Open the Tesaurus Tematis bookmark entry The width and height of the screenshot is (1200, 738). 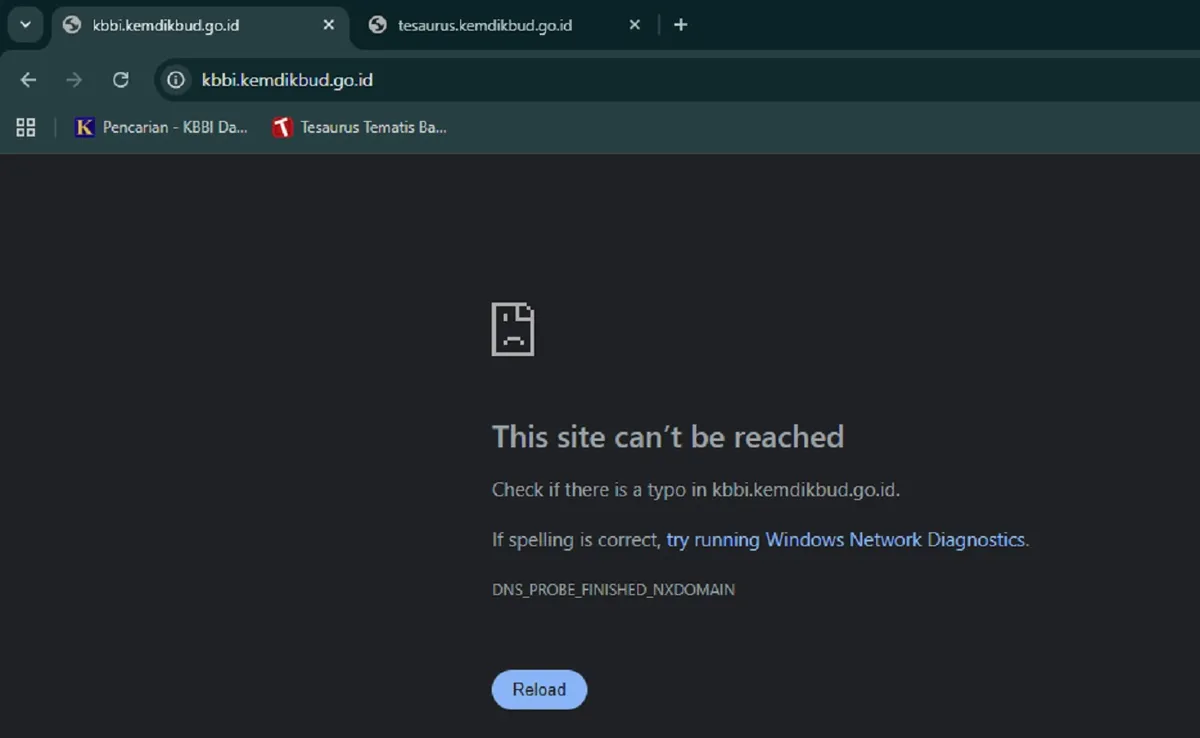point(360,127)
